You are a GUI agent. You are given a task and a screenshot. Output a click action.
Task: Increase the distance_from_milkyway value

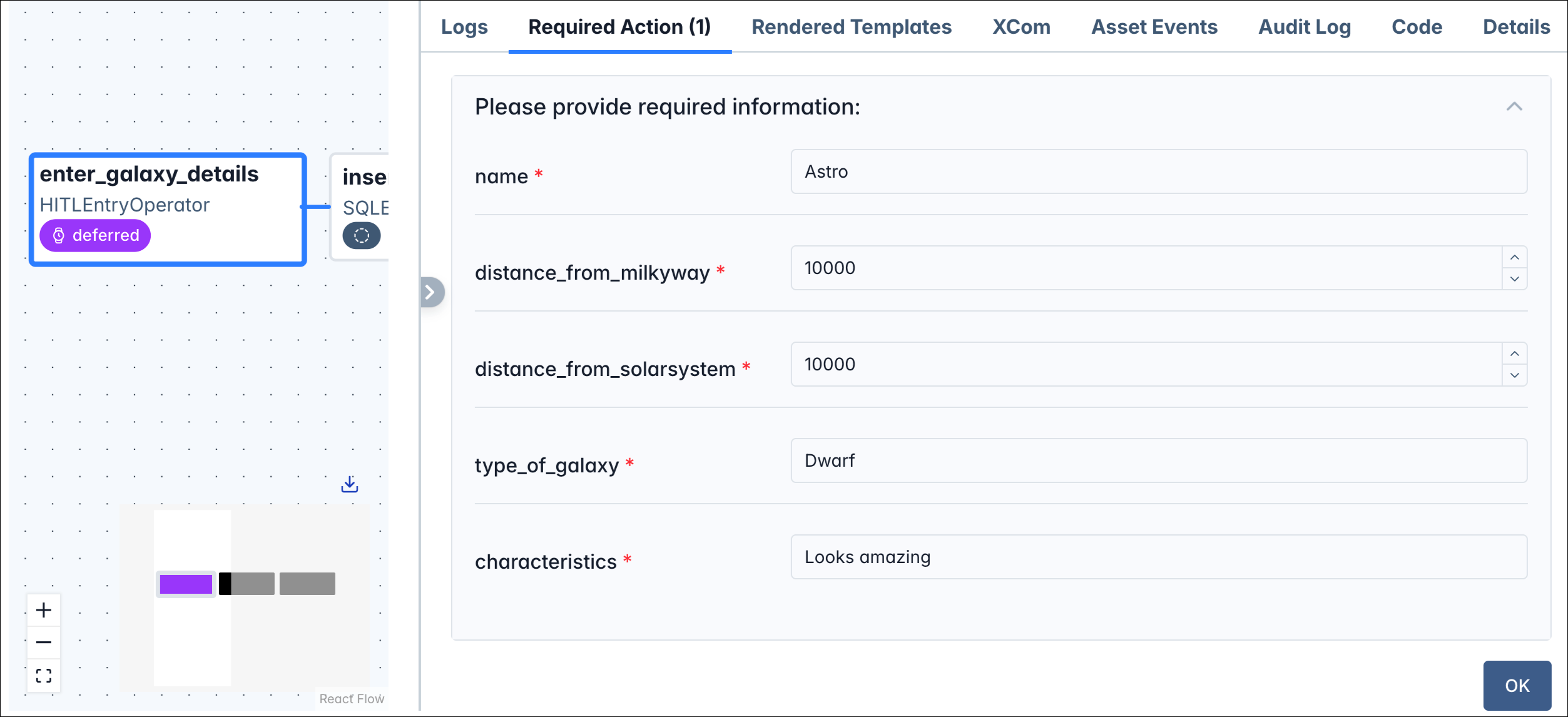1514,257
